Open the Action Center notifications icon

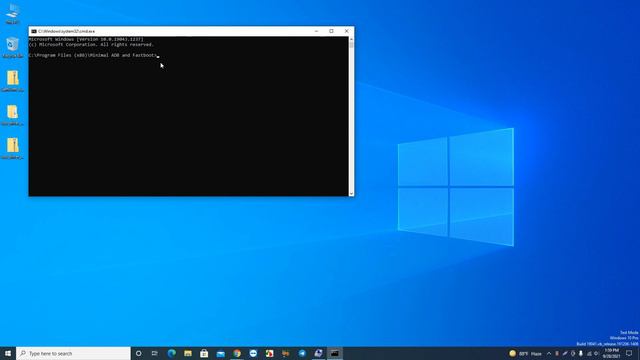pos(629,353)
